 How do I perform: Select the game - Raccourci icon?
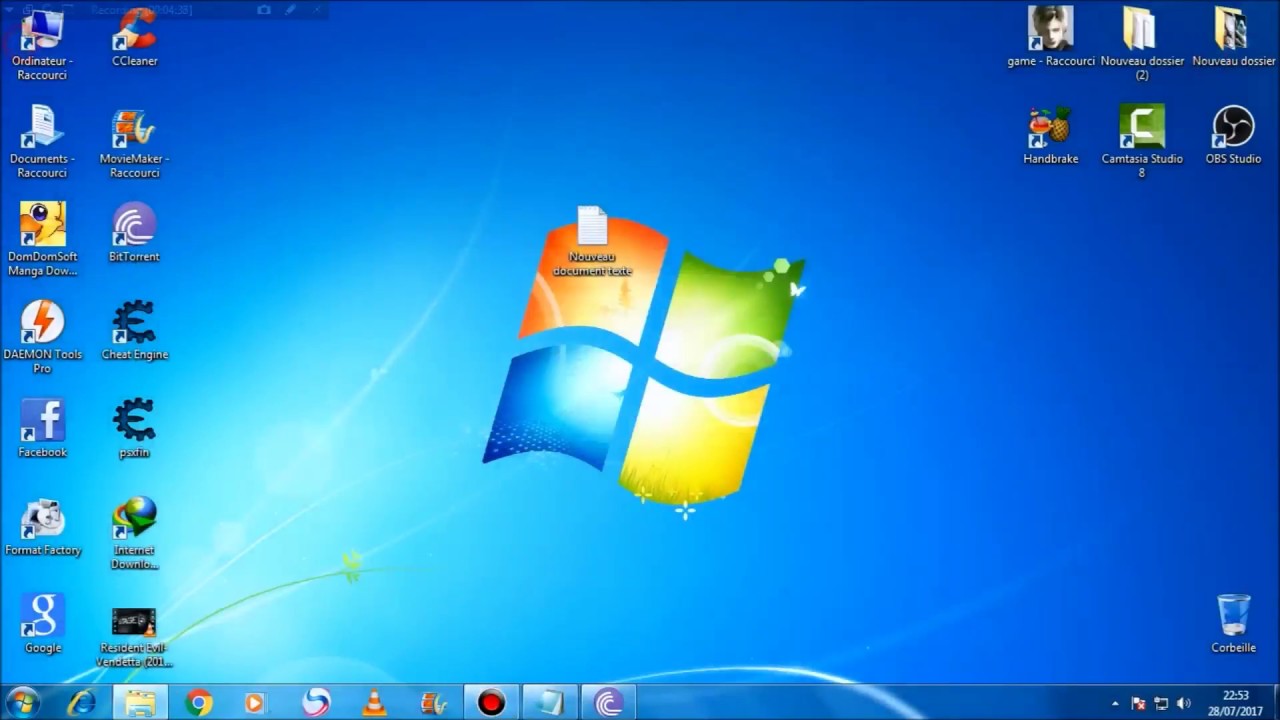pos(1050,37)
